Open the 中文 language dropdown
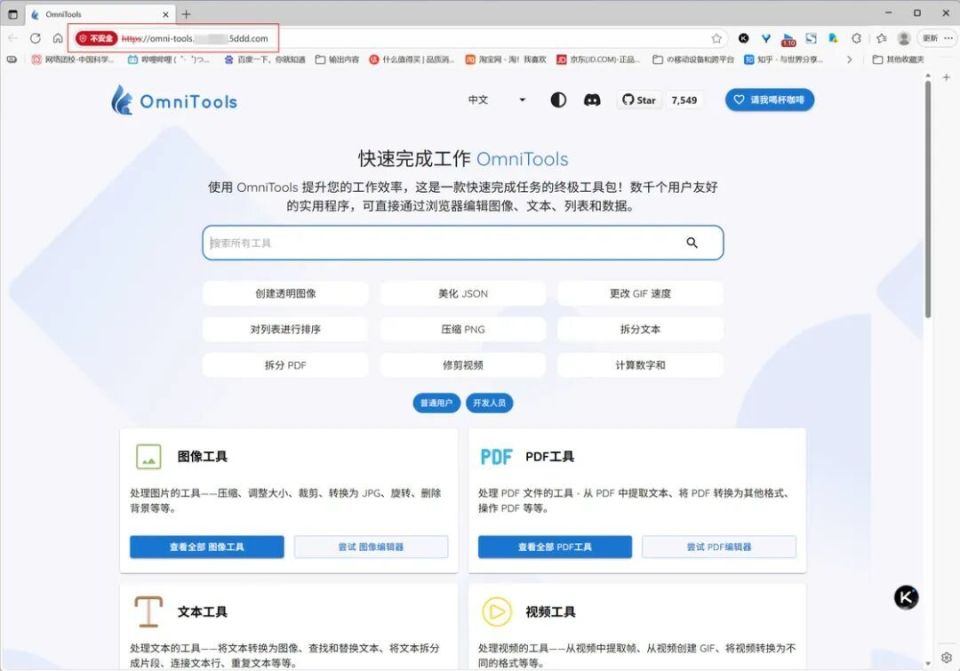 [x=497, y=100]
